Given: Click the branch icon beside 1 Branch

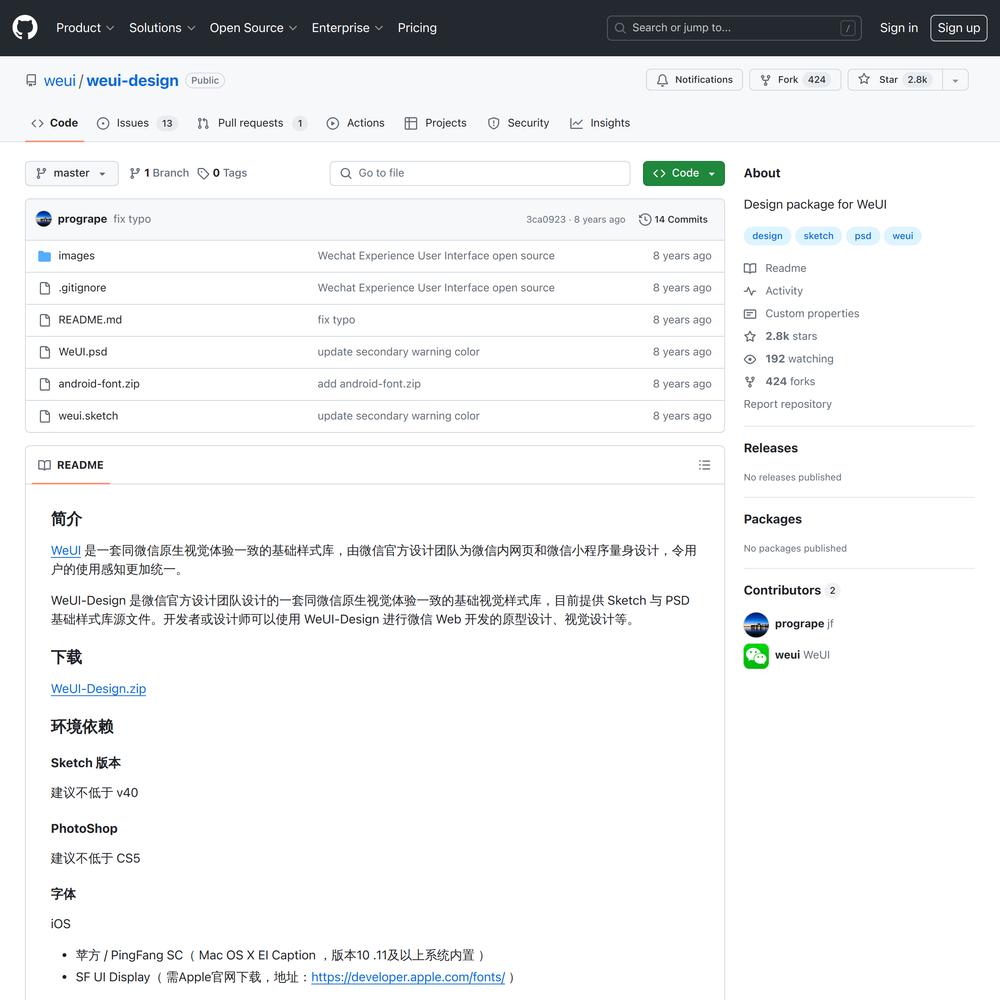Looking at the screenshot, I should tap(135, 173).
